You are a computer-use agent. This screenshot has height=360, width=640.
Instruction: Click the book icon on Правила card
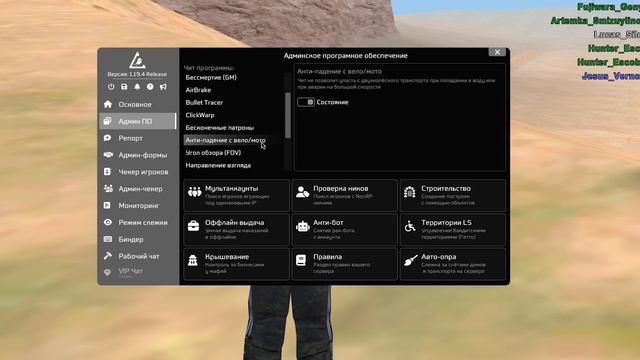click(301, 260)
